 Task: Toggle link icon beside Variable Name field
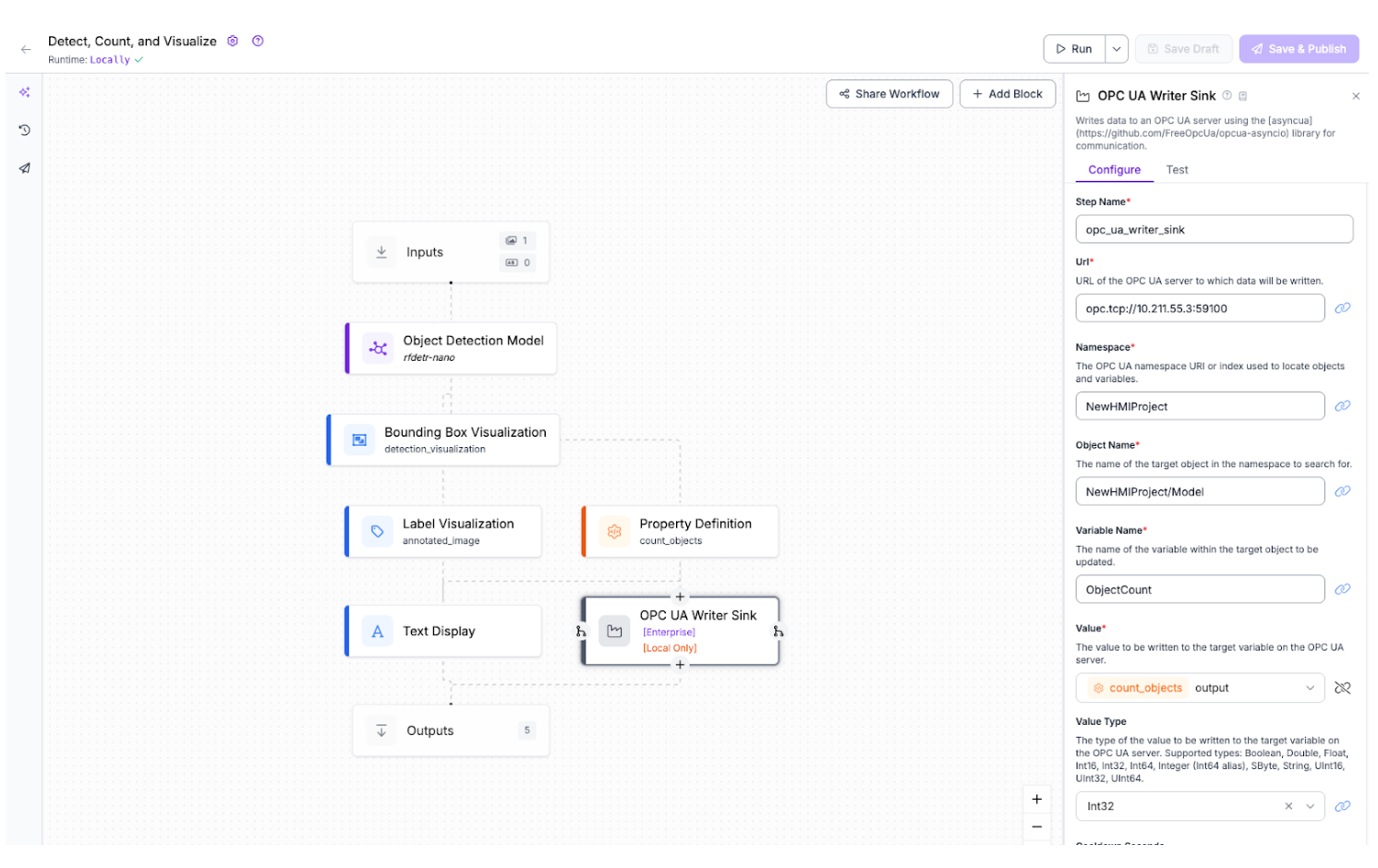pos(1342,589)
